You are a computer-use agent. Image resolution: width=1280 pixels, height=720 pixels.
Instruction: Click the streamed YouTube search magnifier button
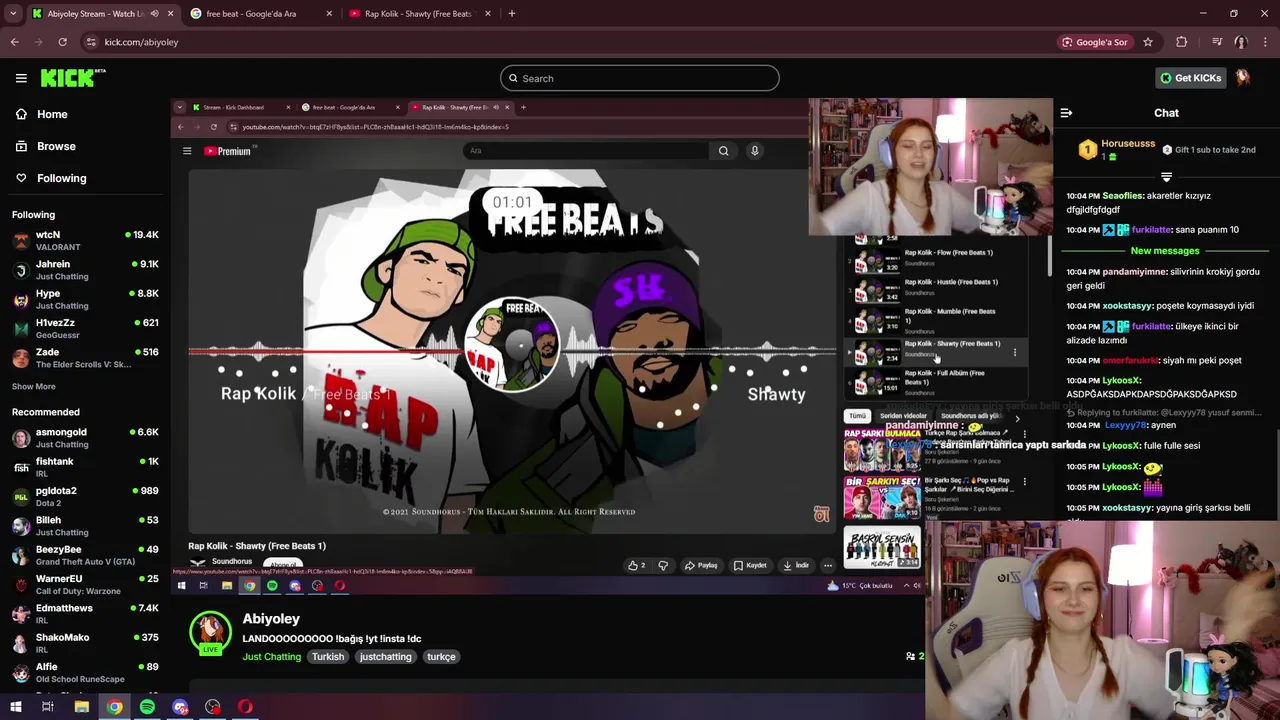(723, 151)
